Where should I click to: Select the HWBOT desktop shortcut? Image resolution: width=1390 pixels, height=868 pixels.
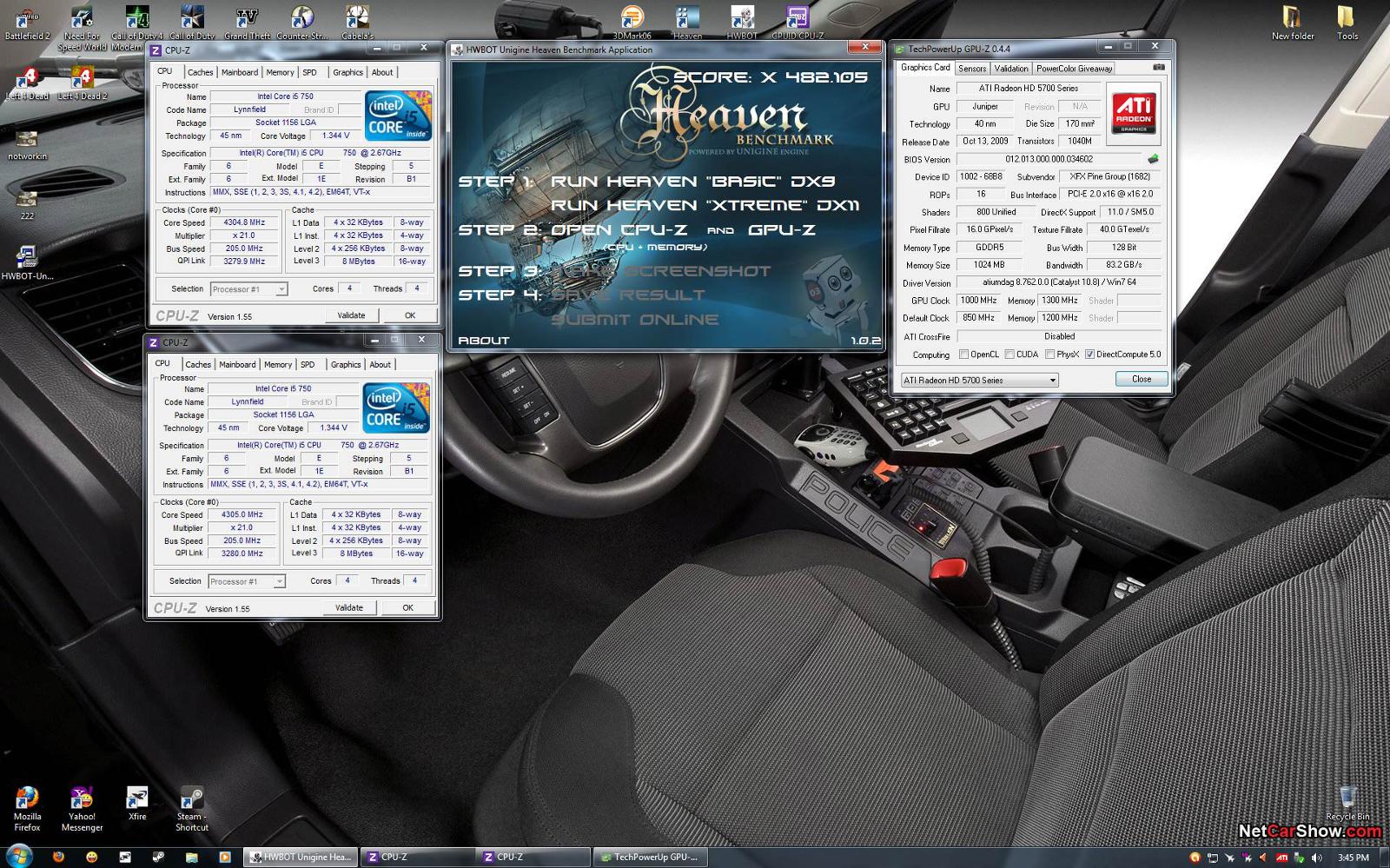coord(742,22)
